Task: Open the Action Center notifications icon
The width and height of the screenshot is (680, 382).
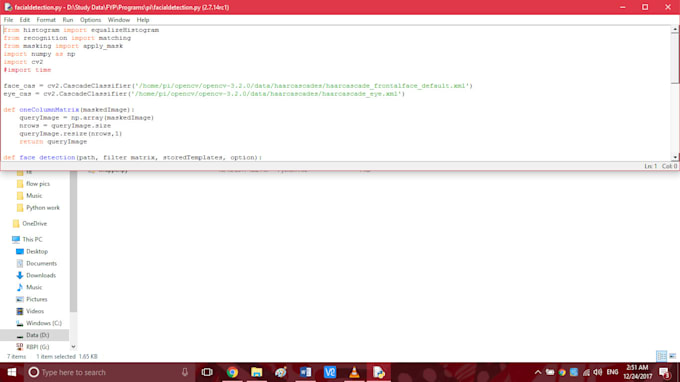Action: point(664,372)
